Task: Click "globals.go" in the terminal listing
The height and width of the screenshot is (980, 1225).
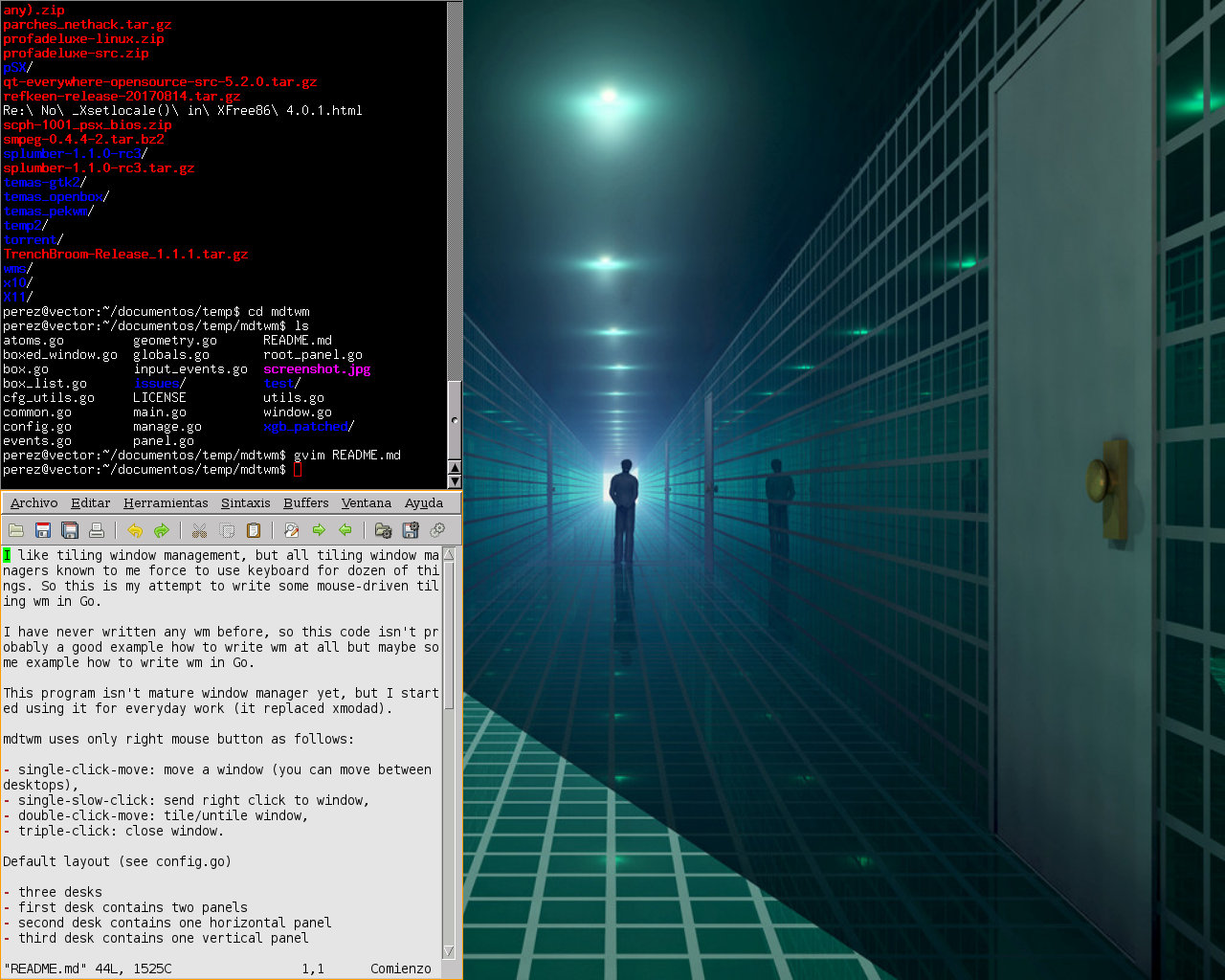Action: coord(171,355)
